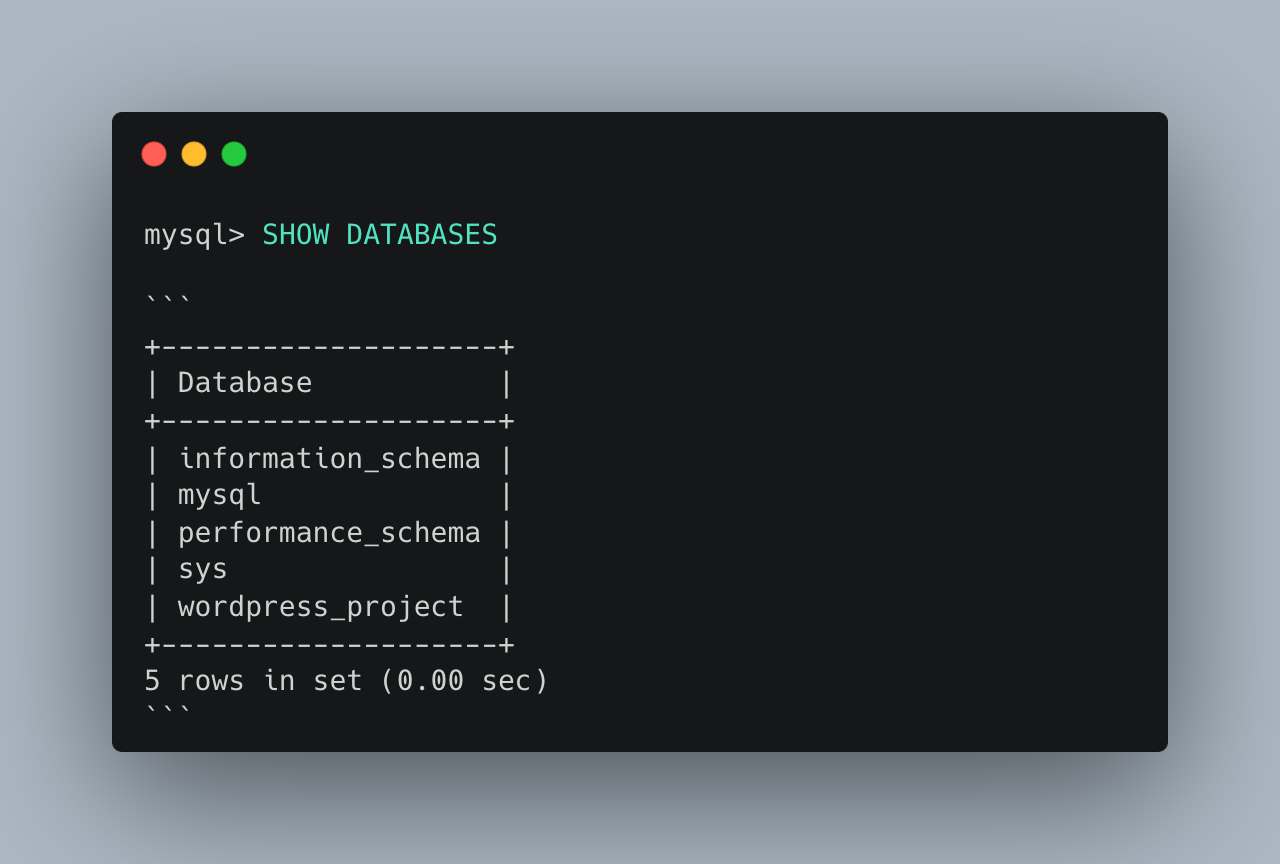
Task: Click the mysql> prompt text
Action: pyautogui.click(x=194, y=235)
